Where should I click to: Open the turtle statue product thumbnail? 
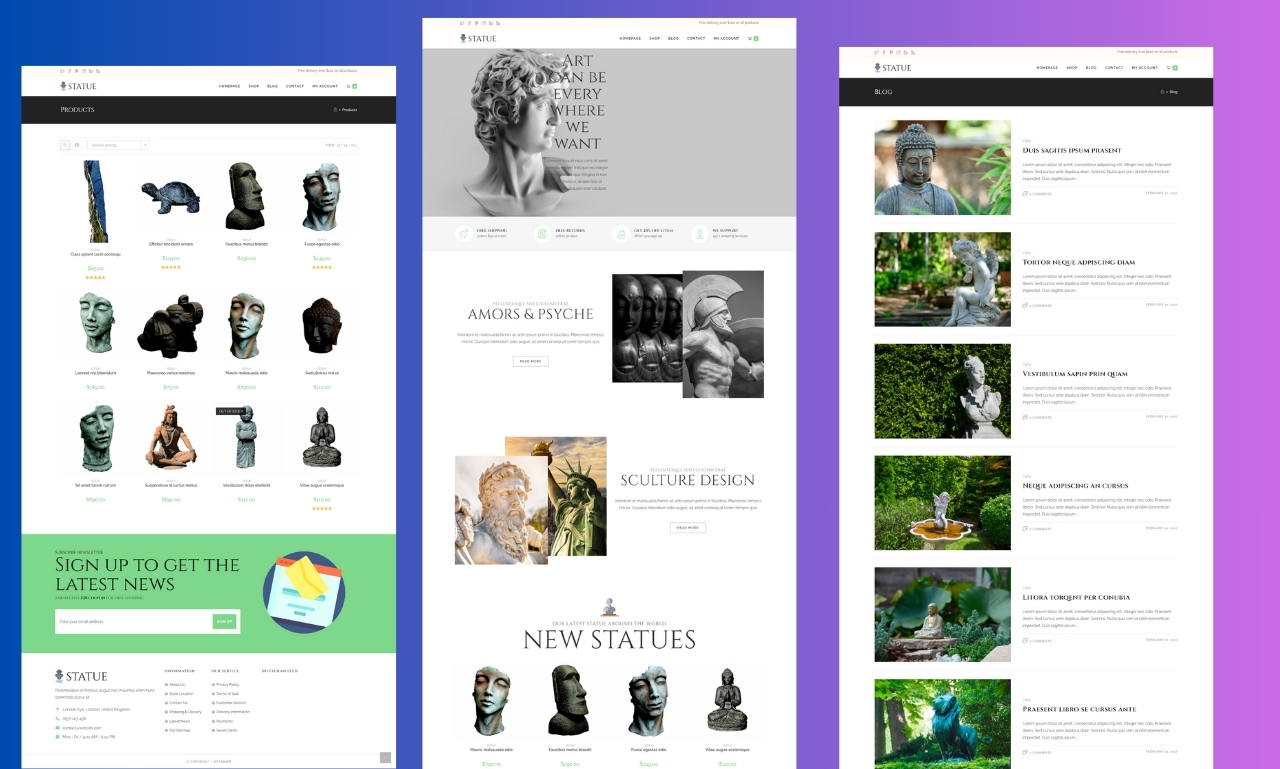[x=169, y=197]
